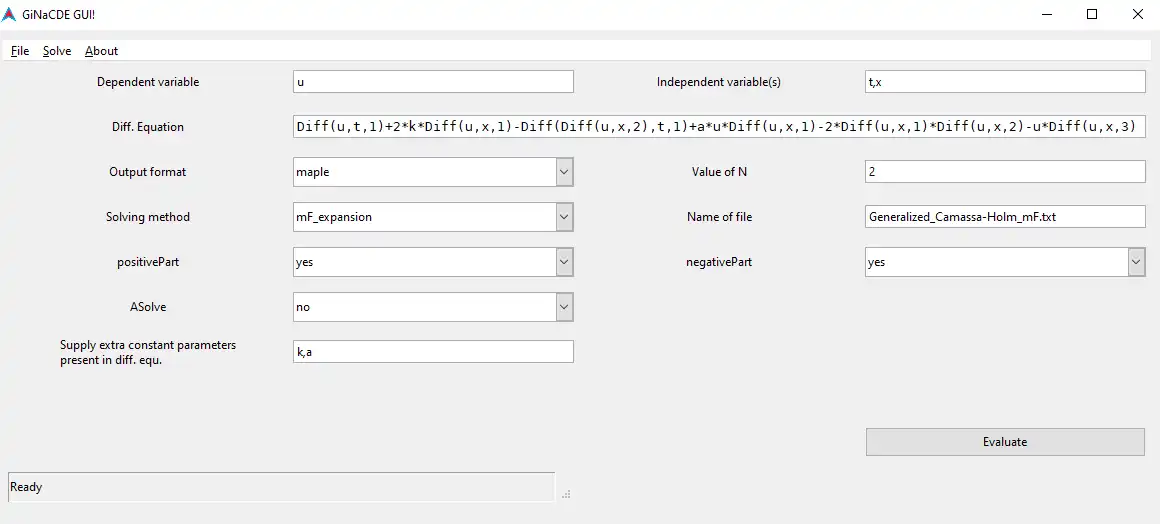Viewport: 1160px width, 524px height.
Task: Maximize the GiNaCDE window
Action: 1092,15
